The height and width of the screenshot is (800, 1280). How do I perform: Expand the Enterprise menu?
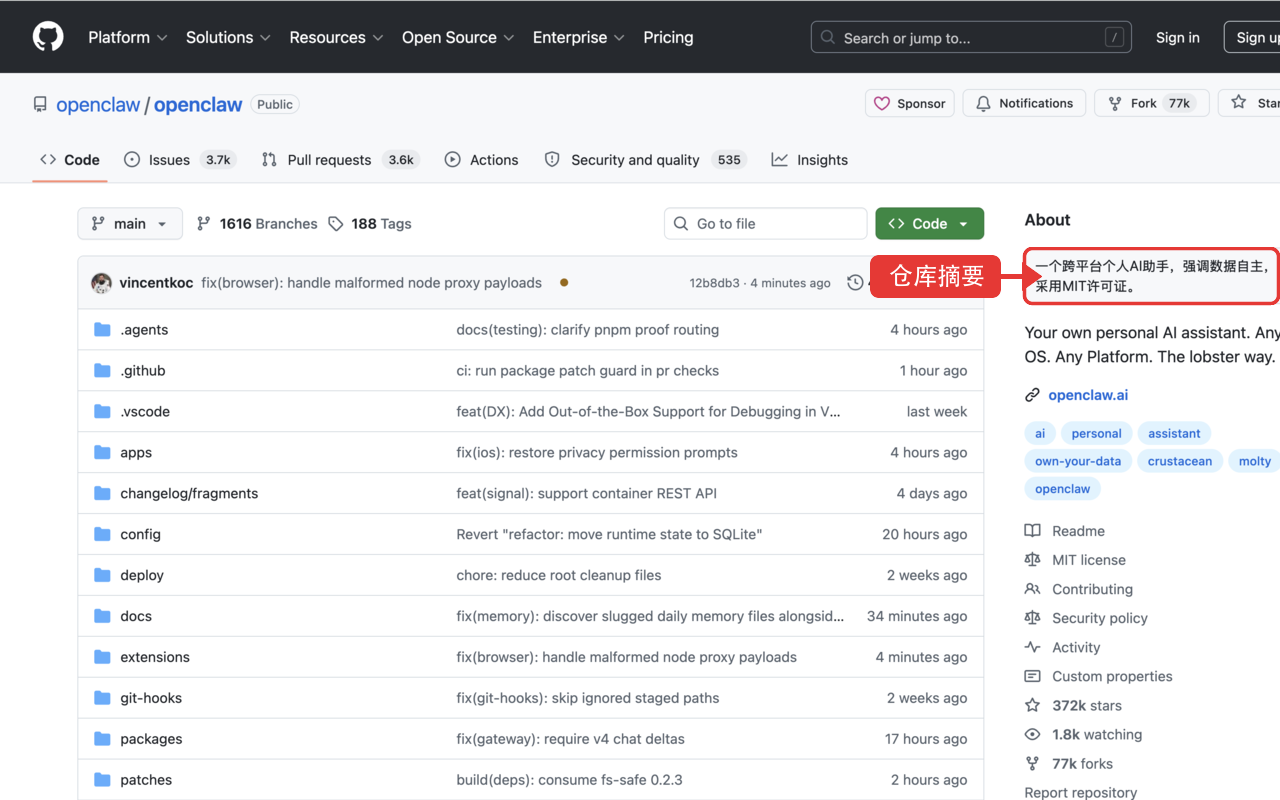[x=579, y=37]
